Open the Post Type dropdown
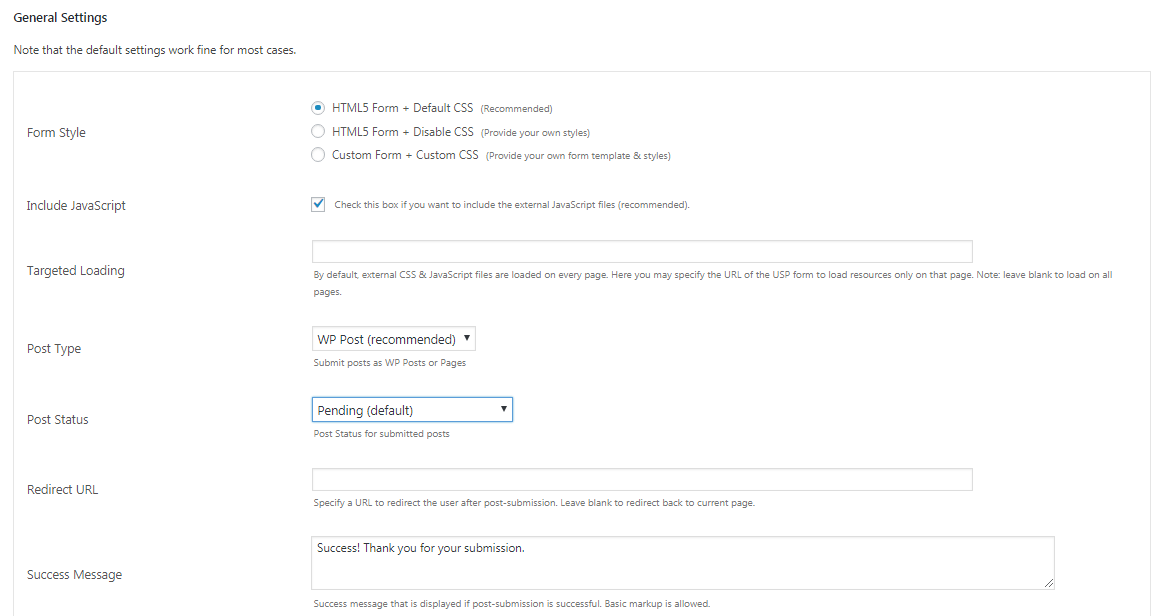1160x616 pixels. [x=394, y=339]
